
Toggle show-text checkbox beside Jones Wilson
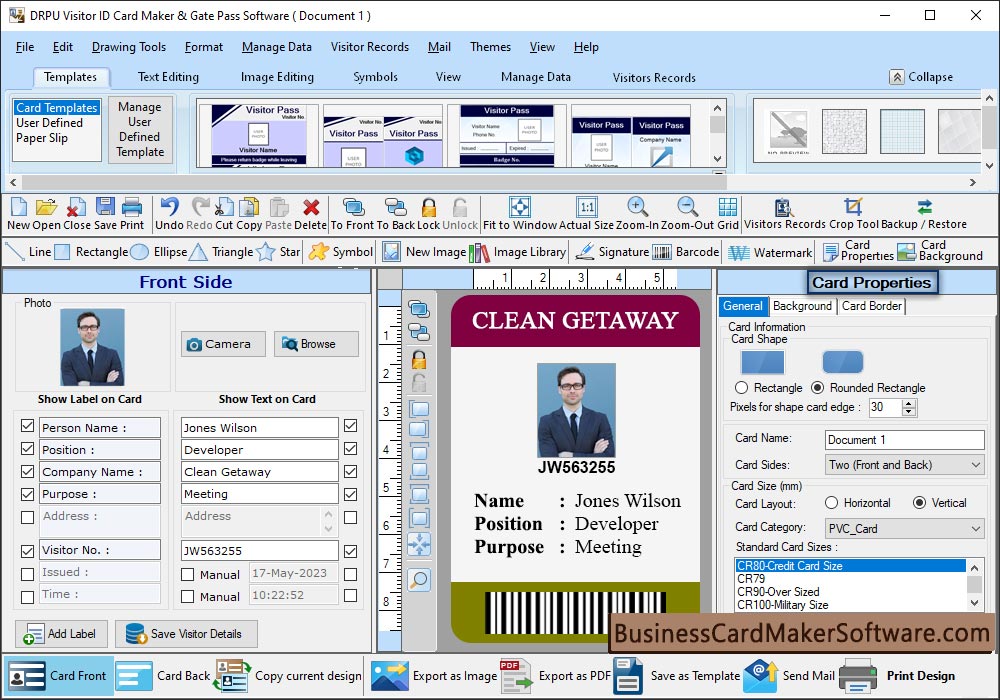pos(350,426)
